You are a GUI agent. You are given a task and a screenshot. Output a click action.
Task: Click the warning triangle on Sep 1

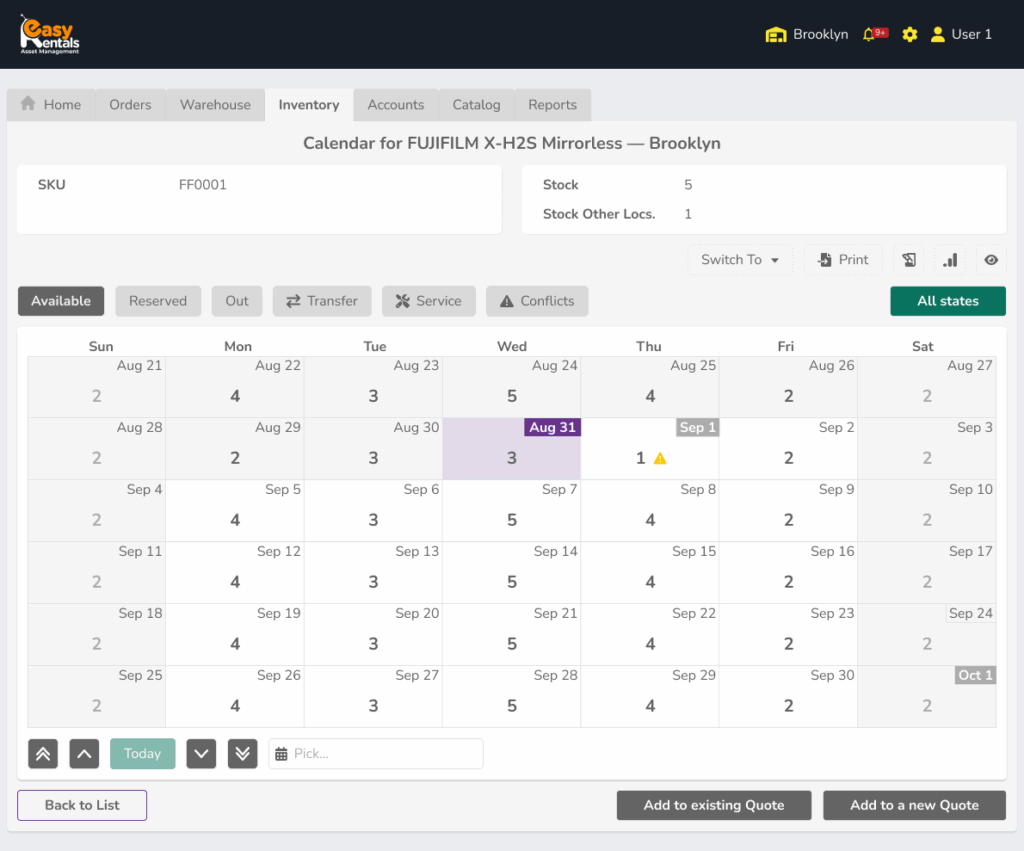660,458
